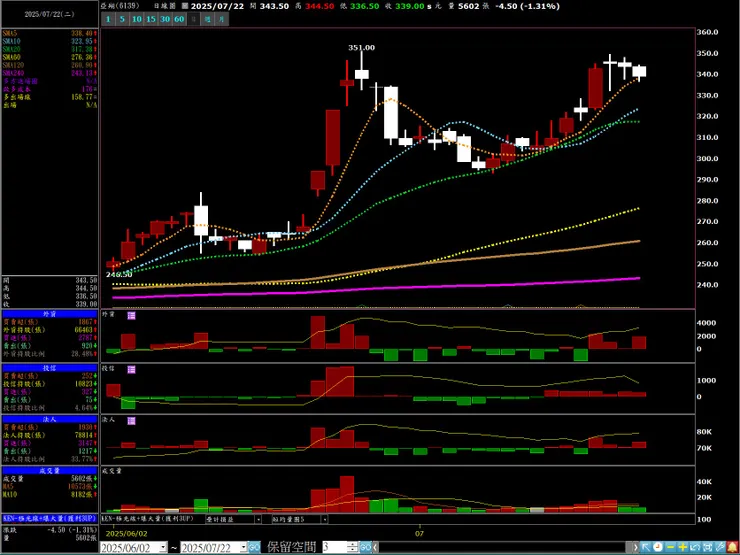Click the yellow plus zoom-in icon
Image resolution: width=740 pixels, height=555 pixels.
(x=682, y=547)
